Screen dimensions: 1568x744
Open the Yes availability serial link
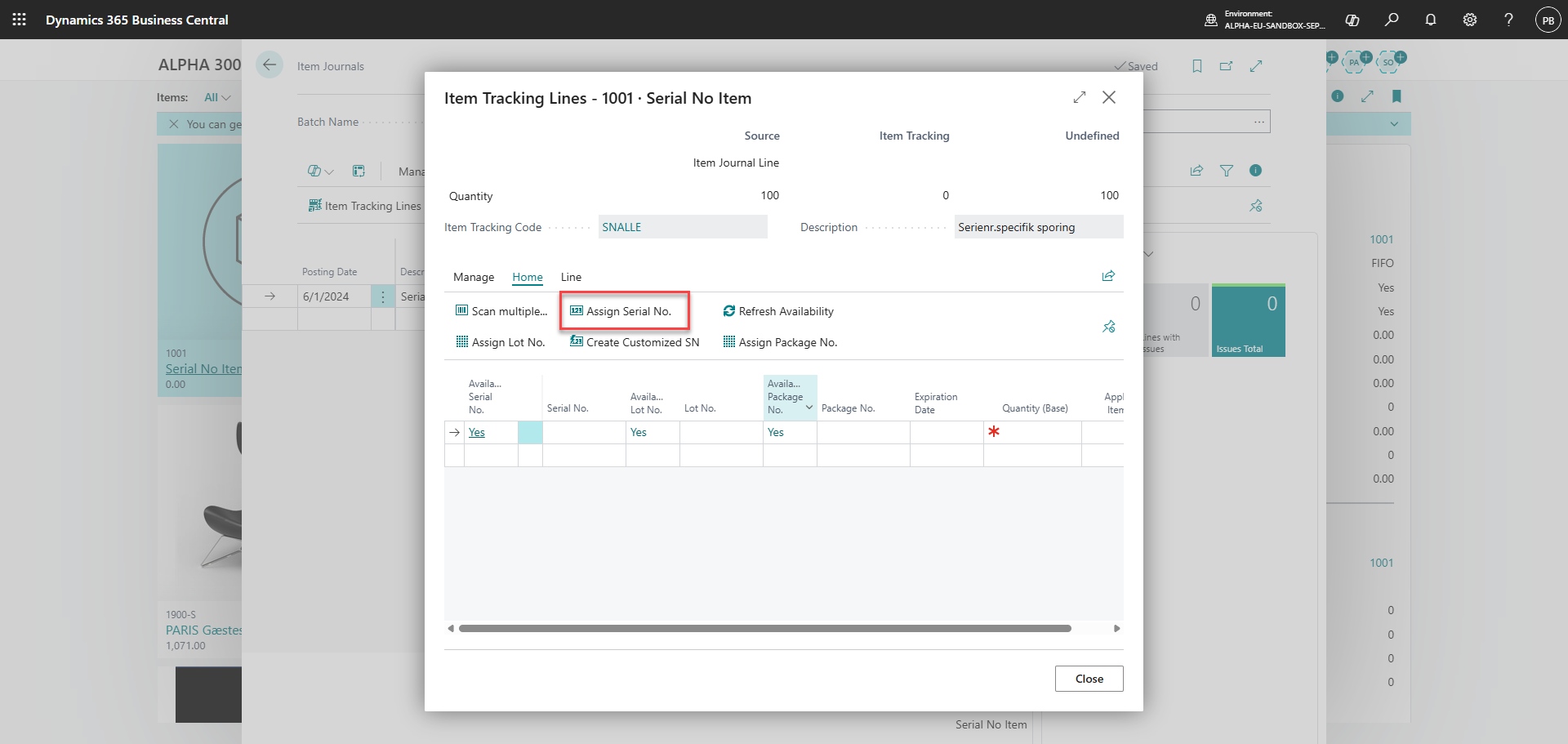477,432
